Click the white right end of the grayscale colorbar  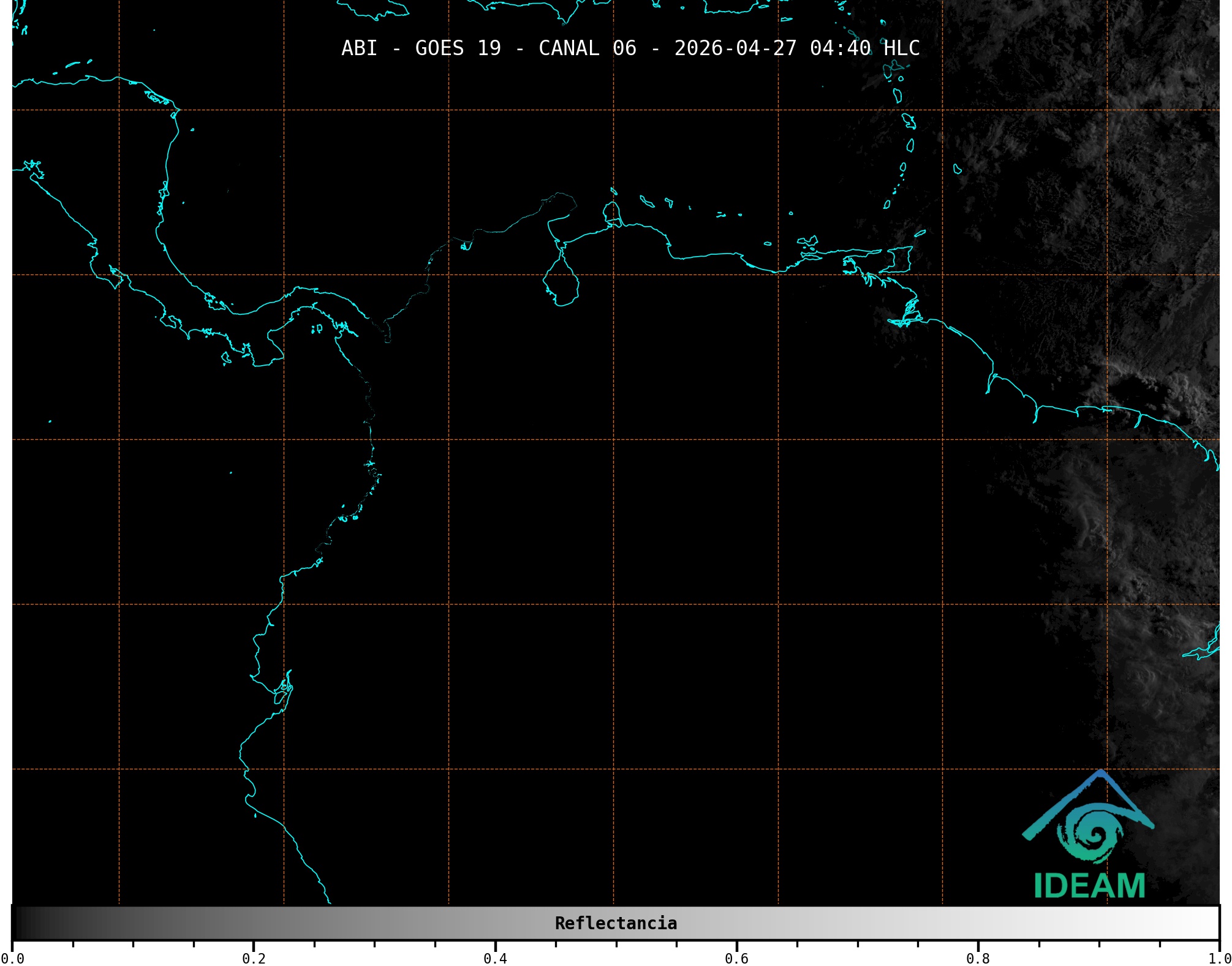click(x=1207, y=923)
